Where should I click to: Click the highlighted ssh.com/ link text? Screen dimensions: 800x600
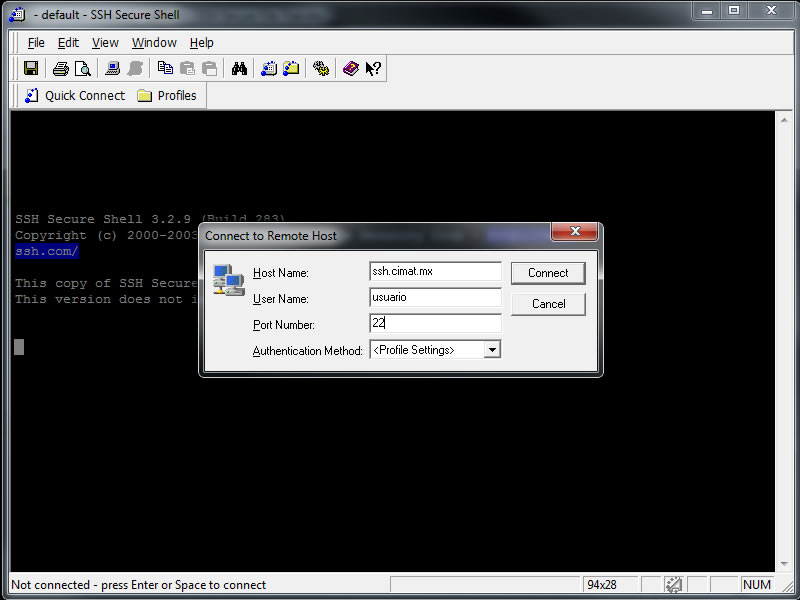coord(46,251)
